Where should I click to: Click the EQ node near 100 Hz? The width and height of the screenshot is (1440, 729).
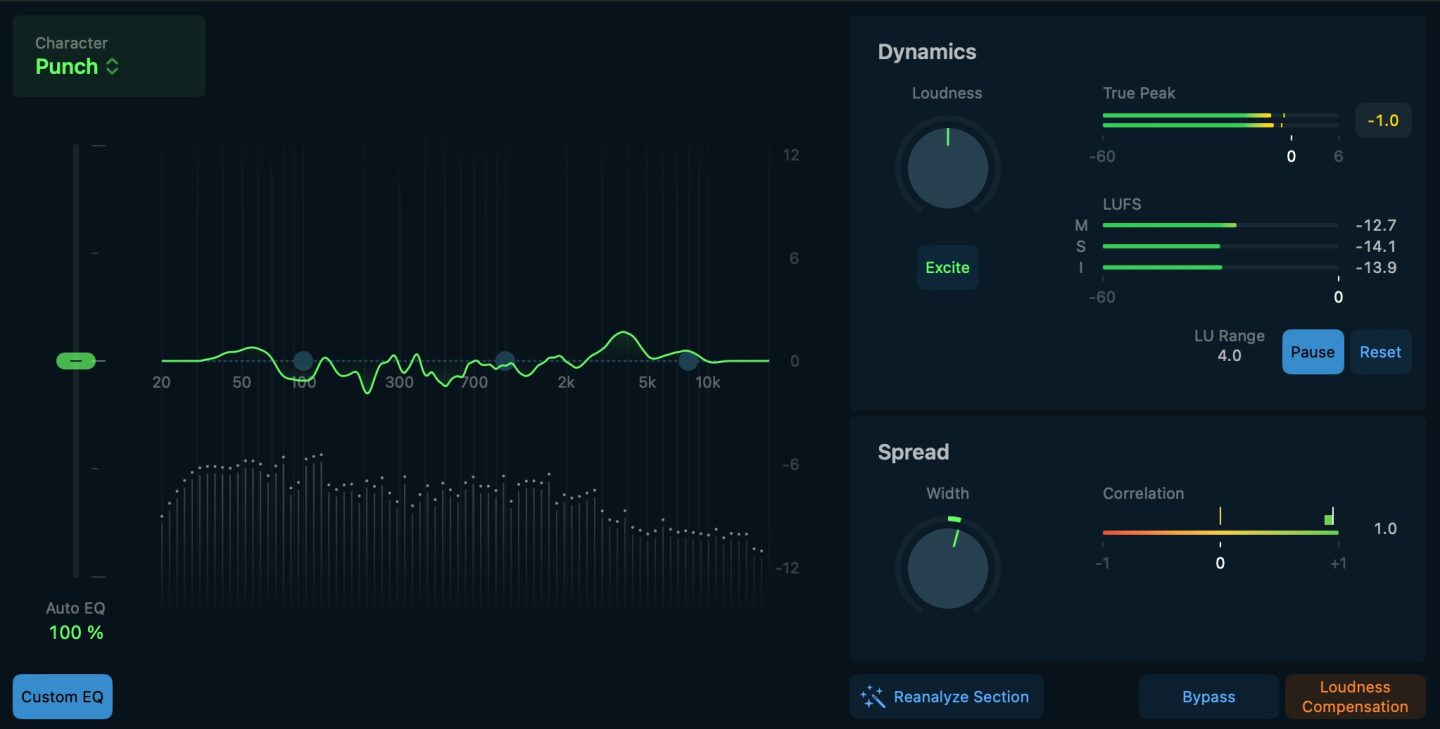303,361
